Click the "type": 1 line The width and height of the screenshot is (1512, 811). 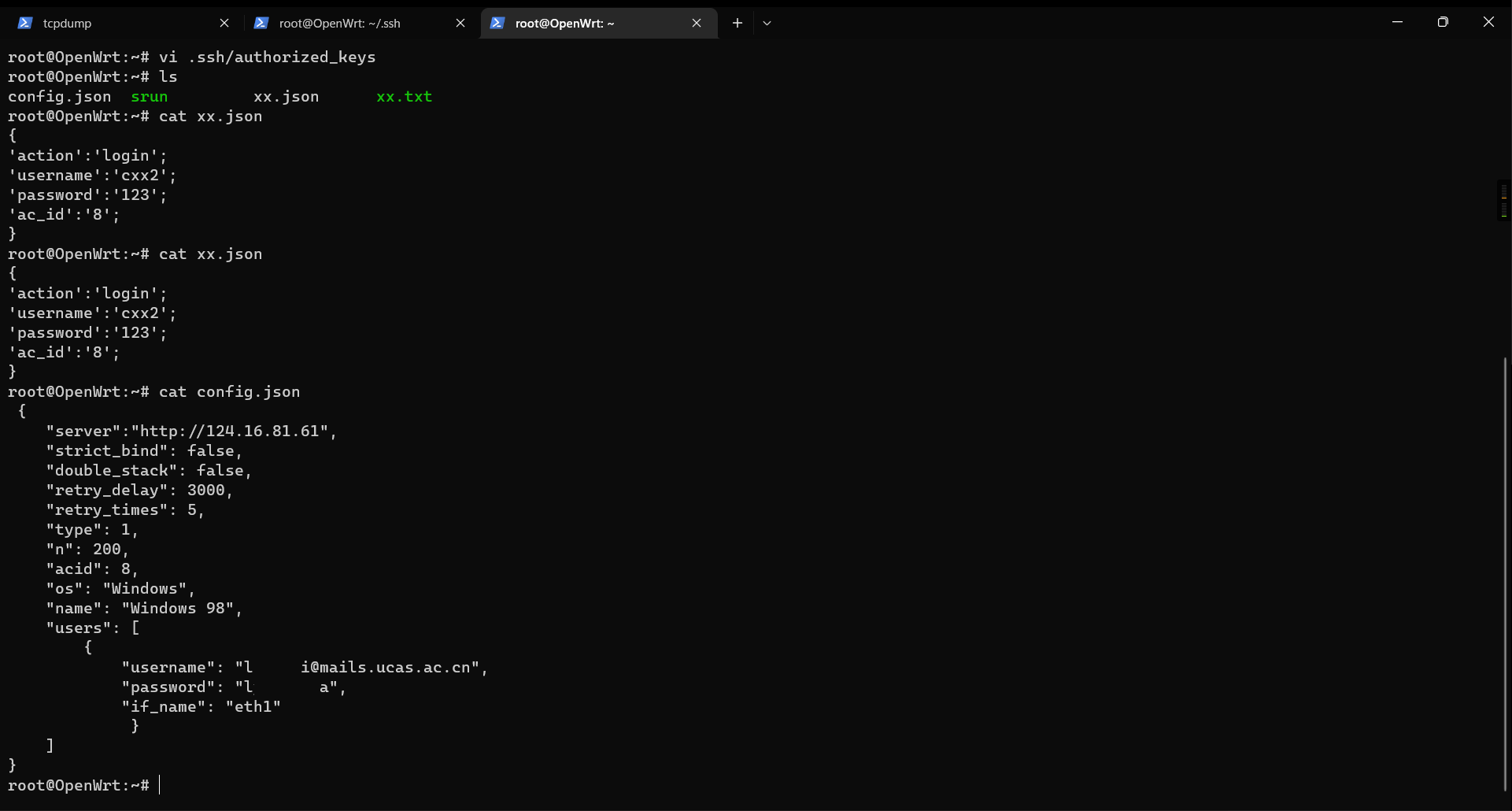[x=92, y=529]
